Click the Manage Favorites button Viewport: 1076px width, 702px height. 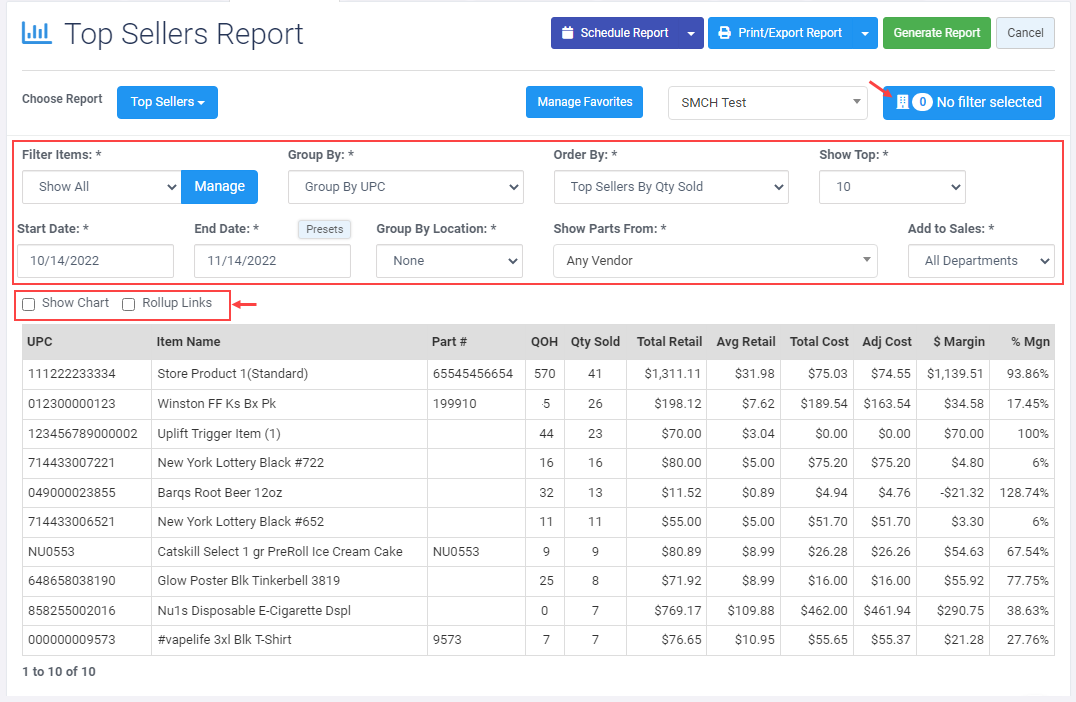coord(585,102)
